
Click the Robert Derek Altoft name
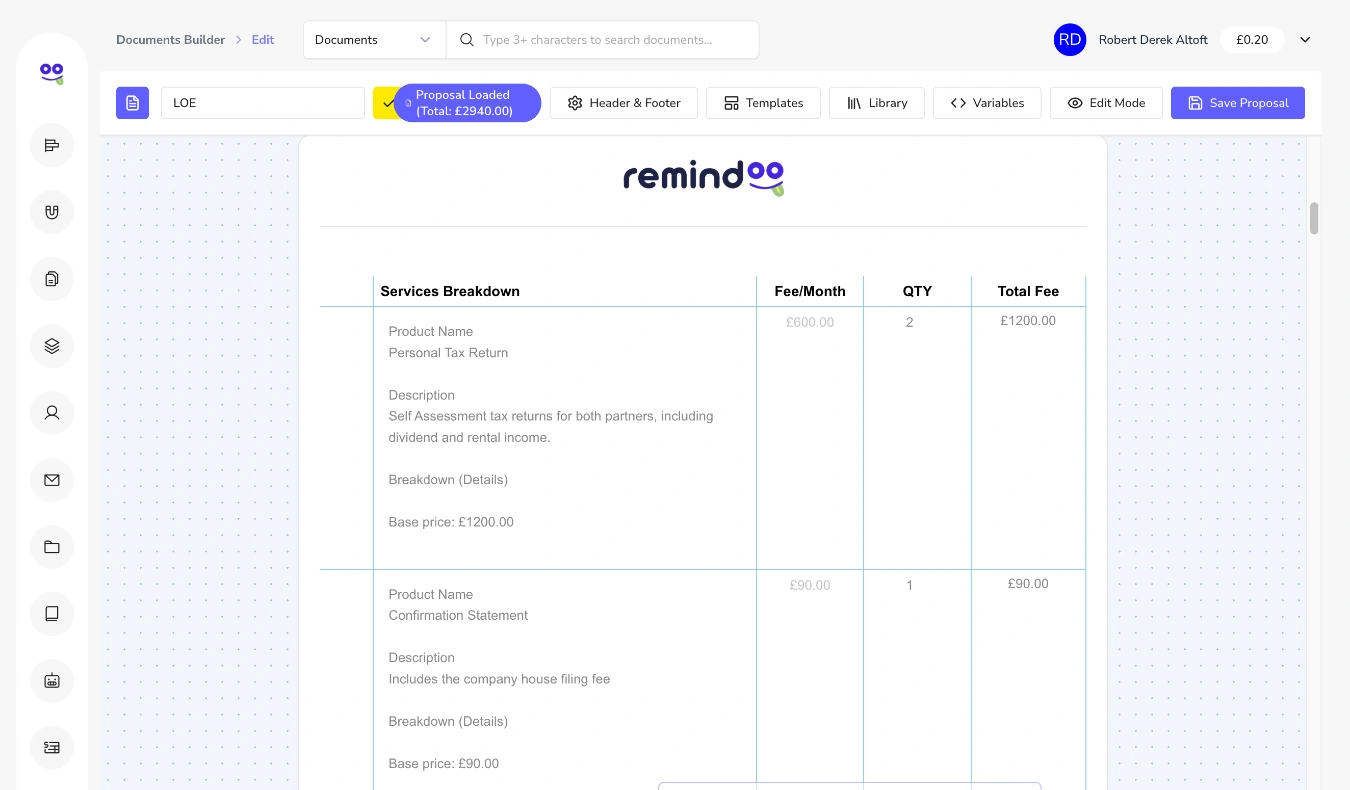[x=1153, y=40]
